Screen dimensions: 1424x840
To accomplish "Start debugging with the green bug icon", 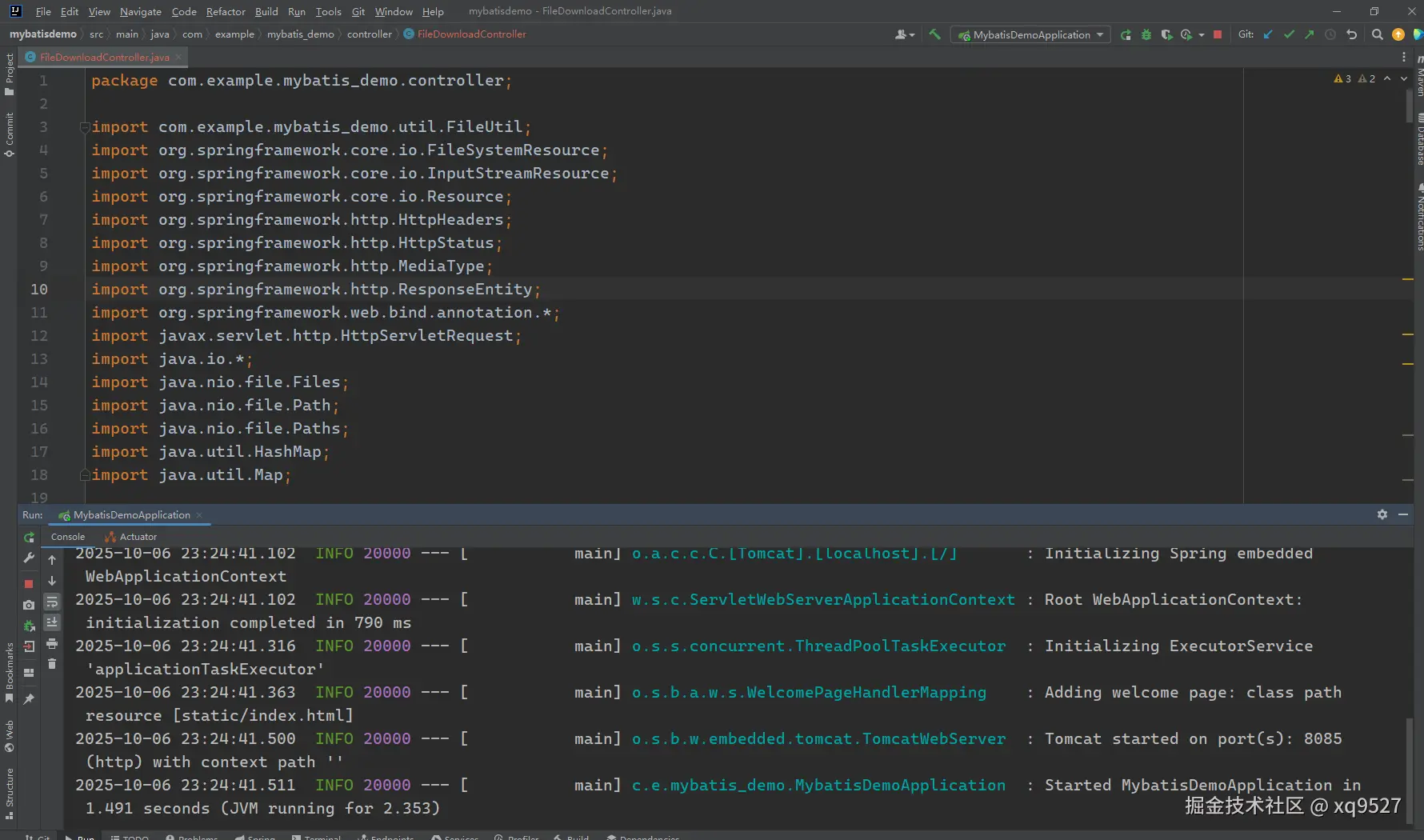I will click(x=1146, y=34).
